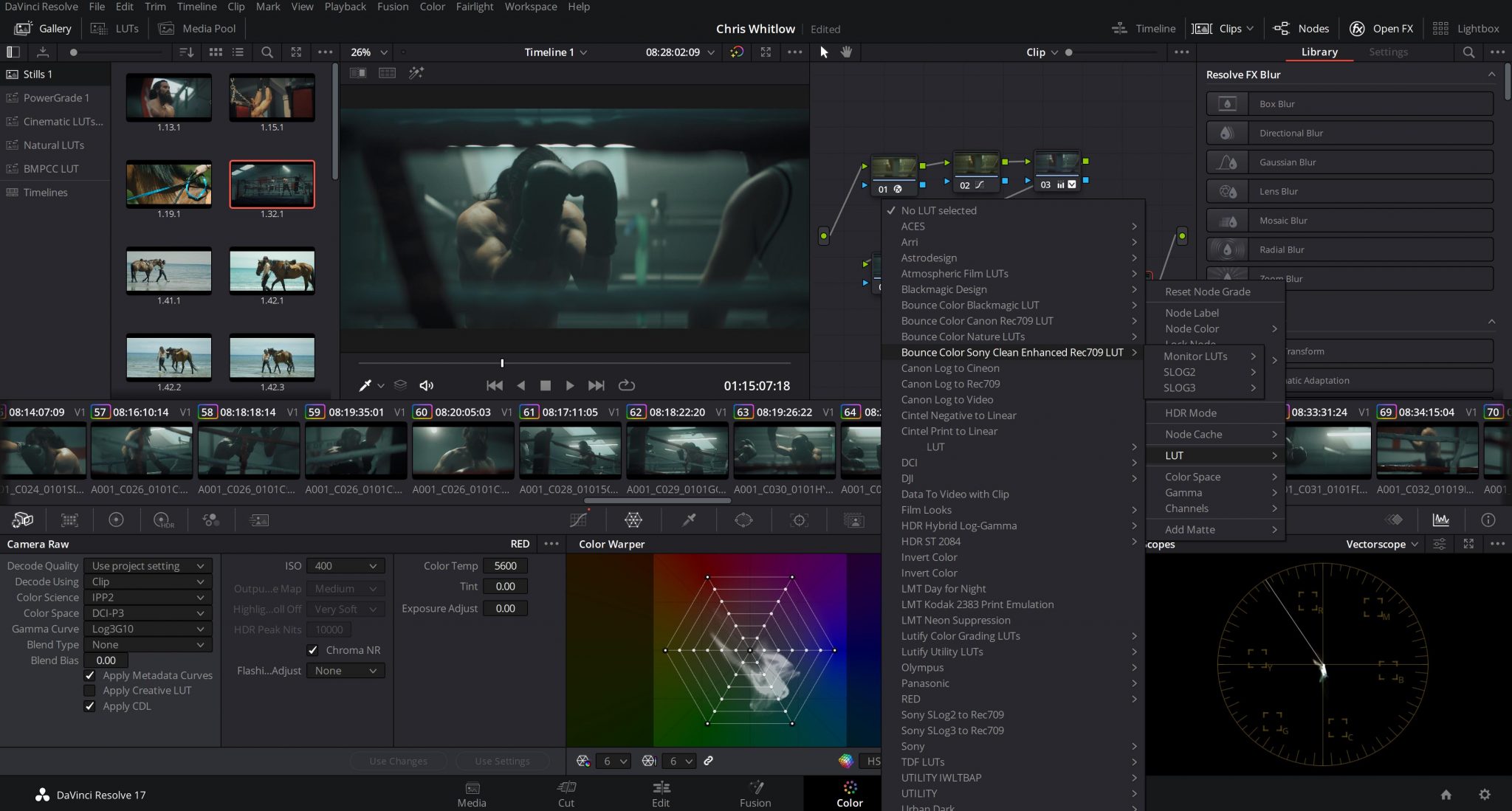Select the Qualifier eyedropper tool

click(690, 520)
